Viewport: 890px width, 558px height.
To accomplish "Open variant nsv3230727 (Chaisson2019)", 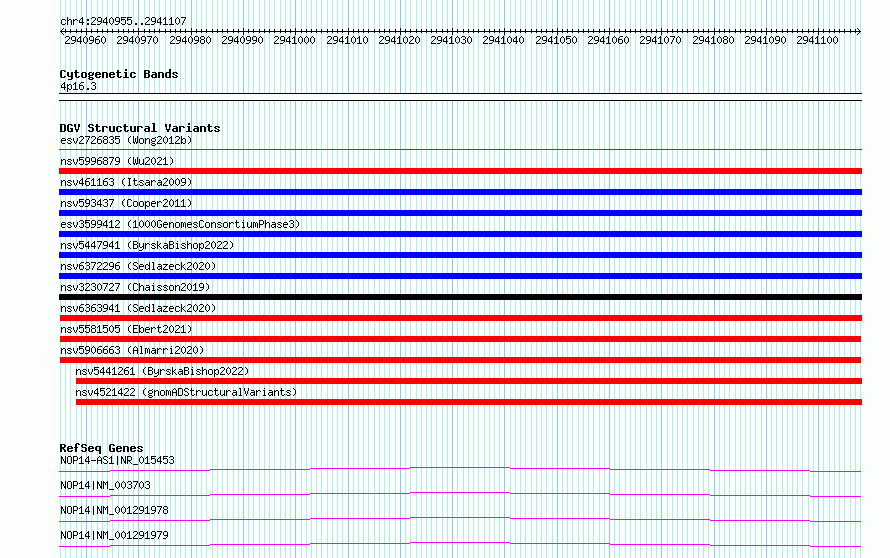I will (x=135, y=287).
